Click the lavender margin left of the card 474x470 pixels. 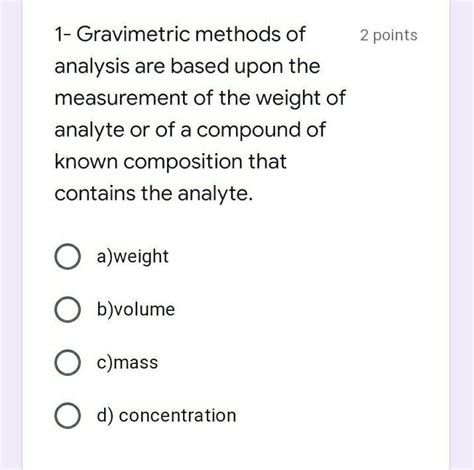(x=11, y=235)
